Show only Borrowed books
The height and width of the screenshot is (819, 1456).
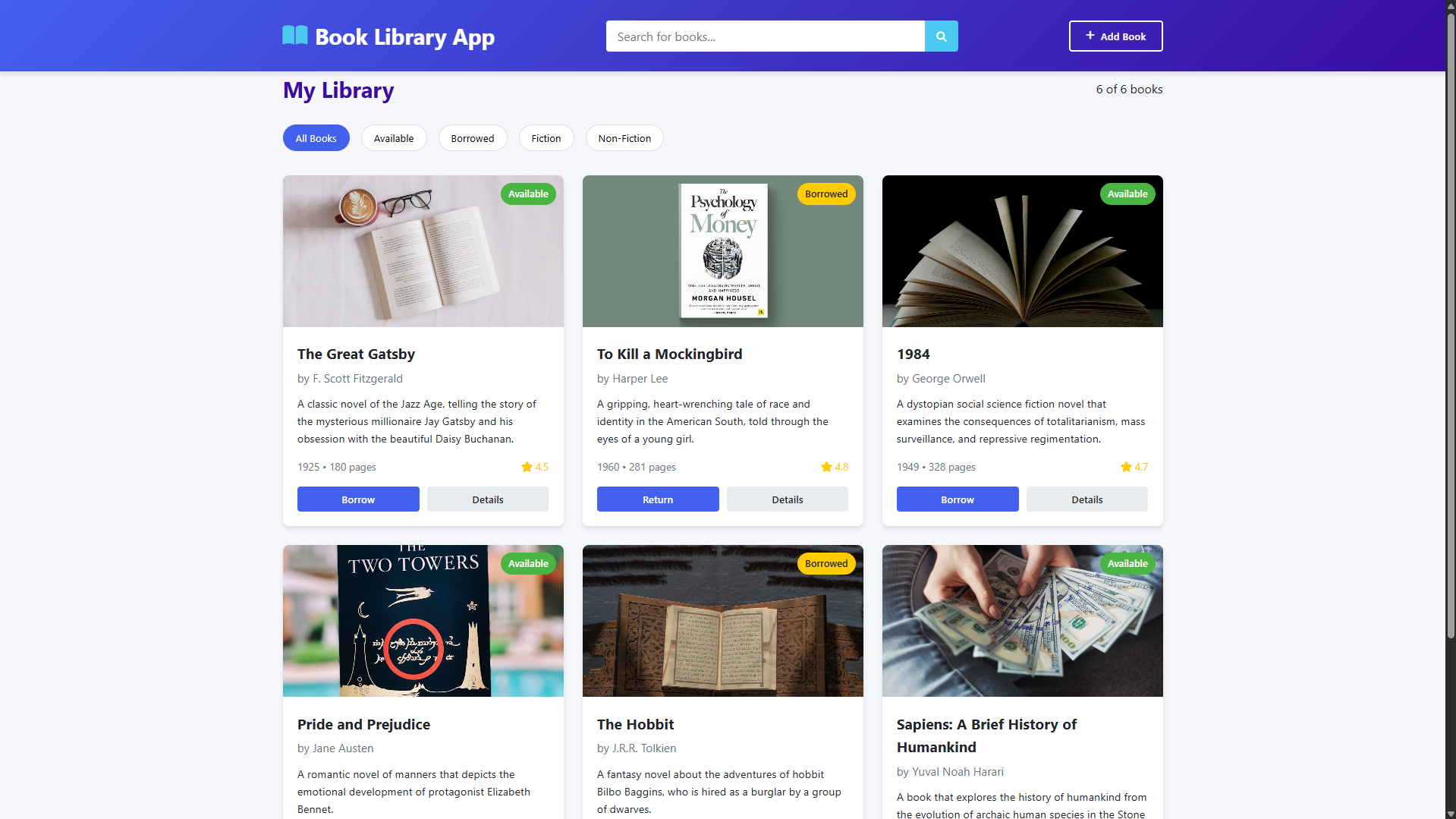[x=473, y=138]
